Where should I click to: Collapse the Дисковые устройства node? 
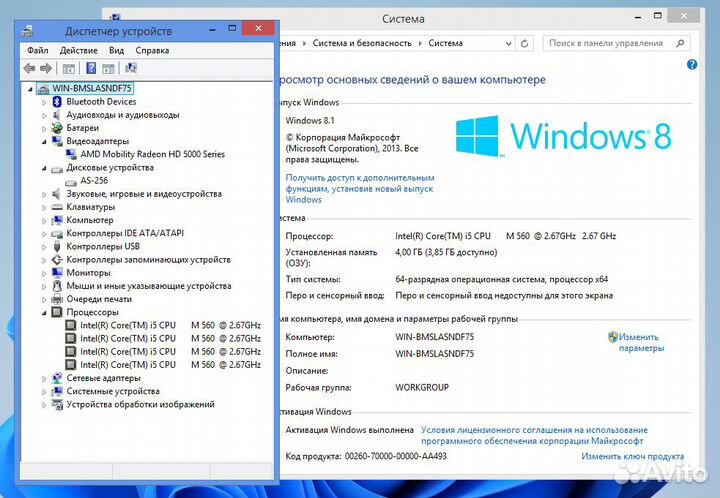tap(45, 168)
